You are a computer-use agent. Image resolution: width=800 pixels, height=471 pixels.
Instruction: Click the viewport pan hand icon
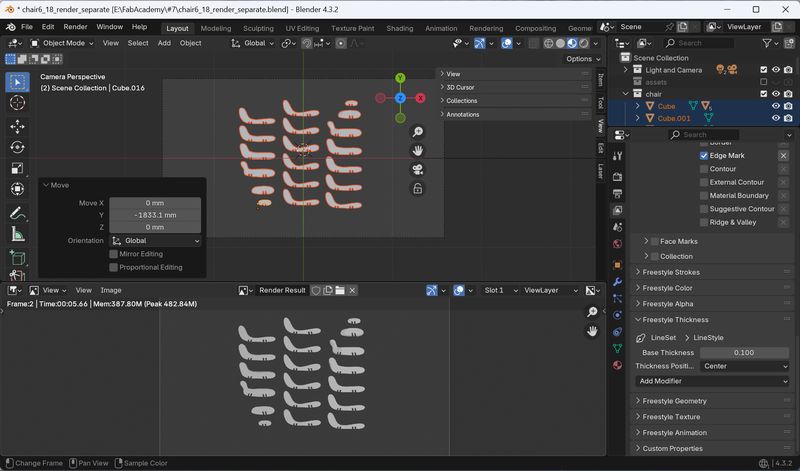coord(417,151)
